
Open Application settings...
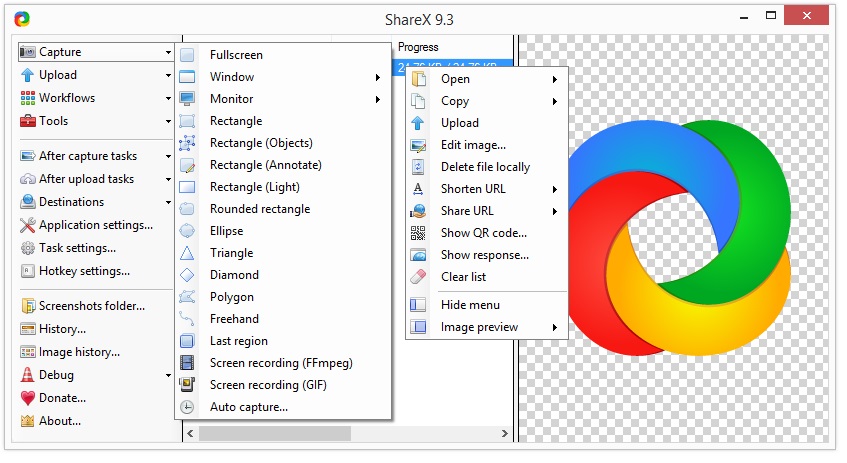(x=95, y=225)
